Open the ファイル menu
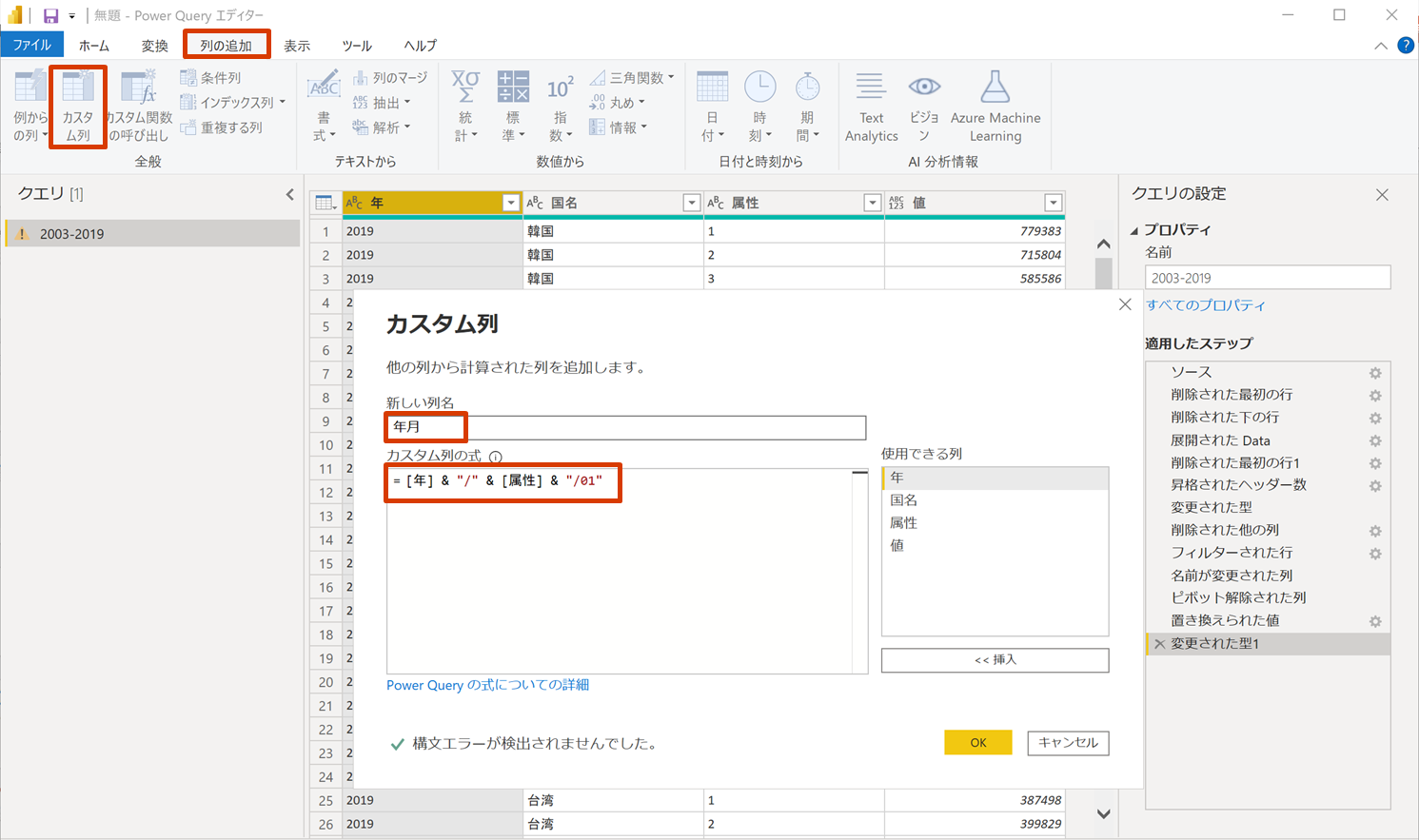Image resolution: width=1419 pixels, height=840 pixels. (32, 45)
